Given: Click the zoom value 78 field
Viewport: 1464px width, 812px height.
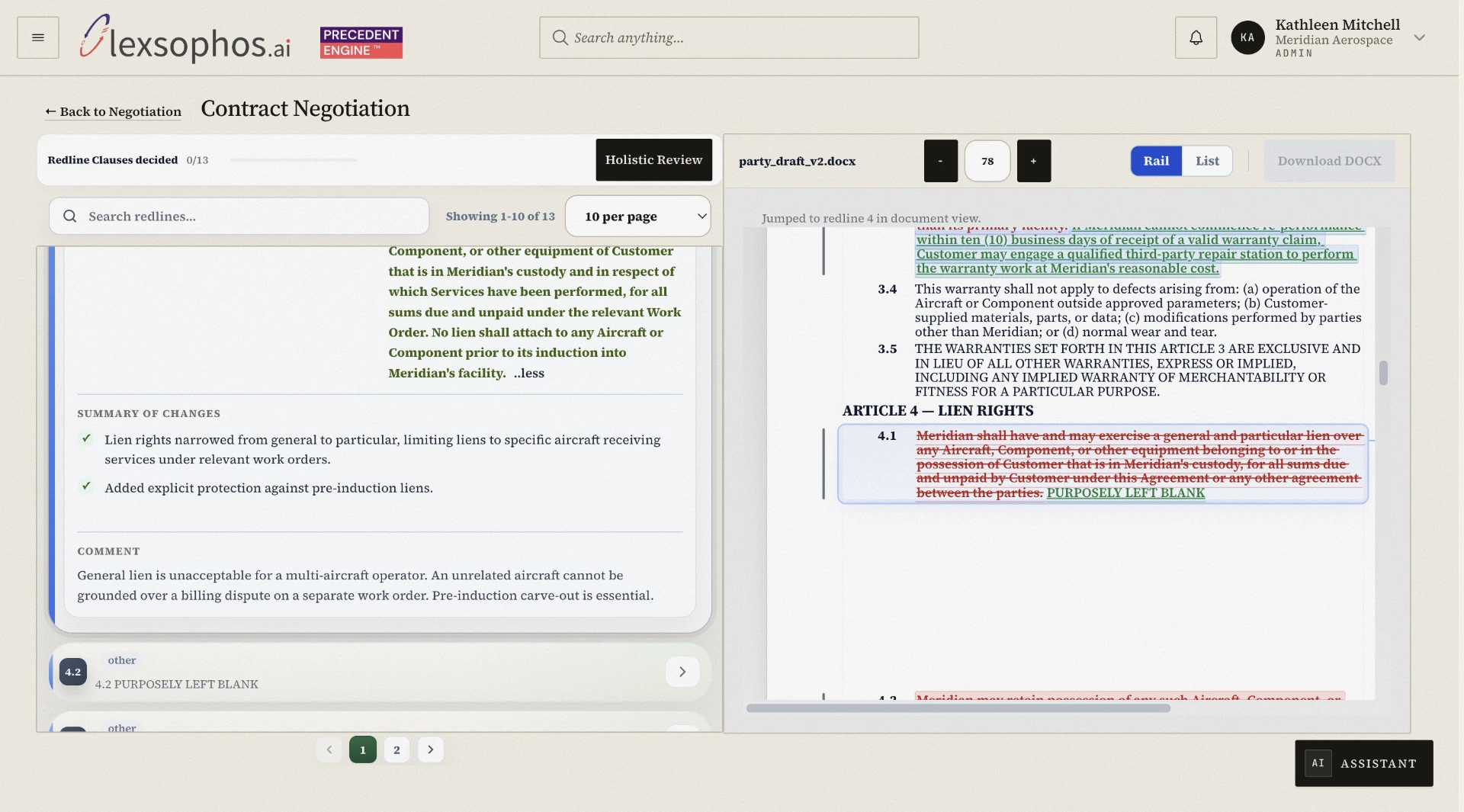Looking at the screenshot, I should tap(987, 161).
